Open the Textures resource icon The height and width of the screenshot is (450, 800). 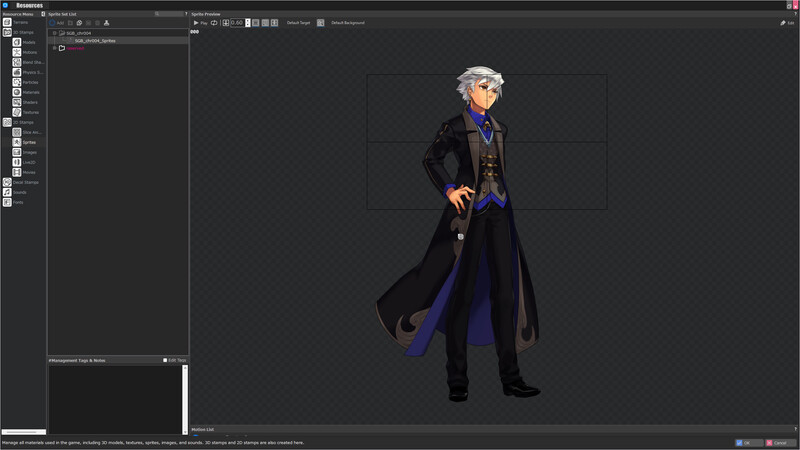tap(17, 112)
